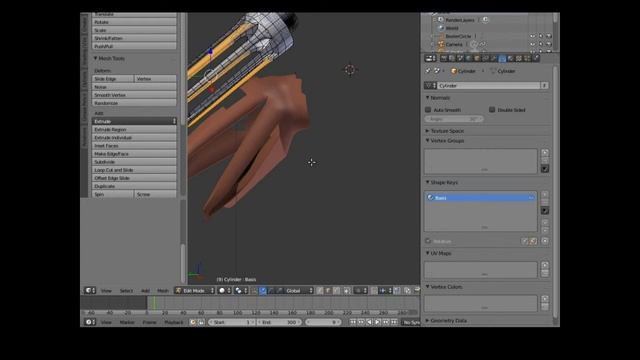Click the Cylinder mesh name field
The width and height of the screenshot is (640, 360).
(489, 86)
